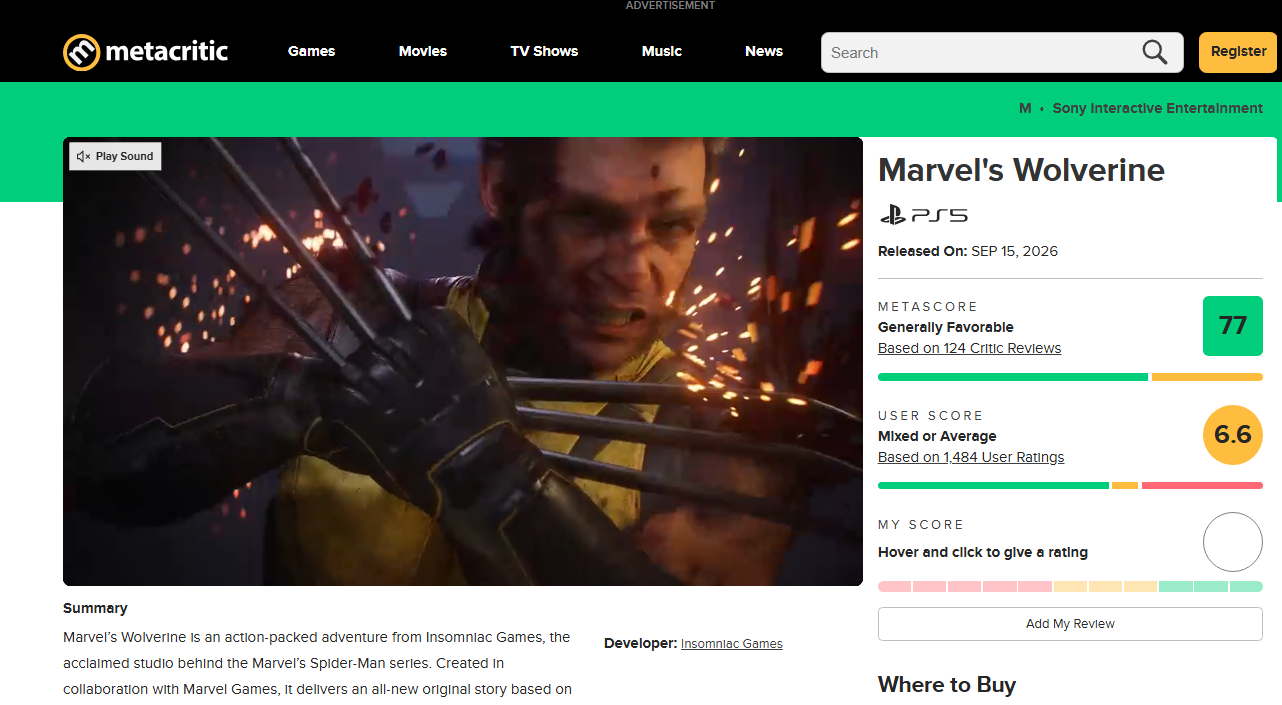Click the M rating label in green banner
This screenshot has height=705, width=1282.
pos(1025,108)
